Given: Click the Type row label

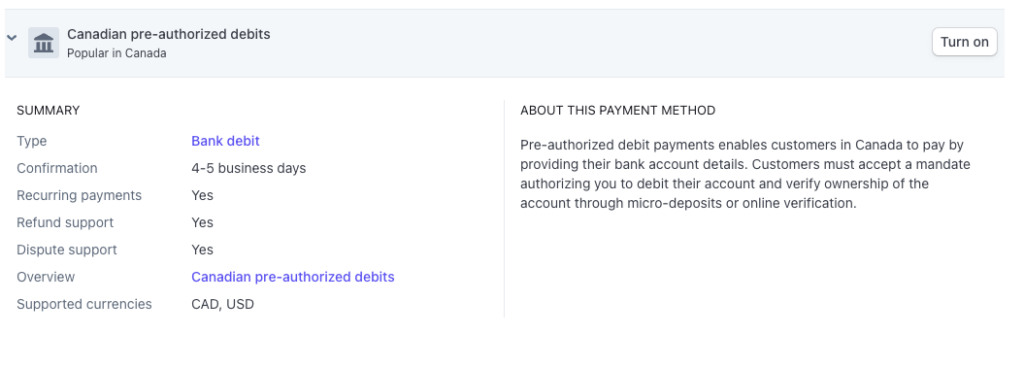Looking at the screenshot, I should tap(31, 141).
